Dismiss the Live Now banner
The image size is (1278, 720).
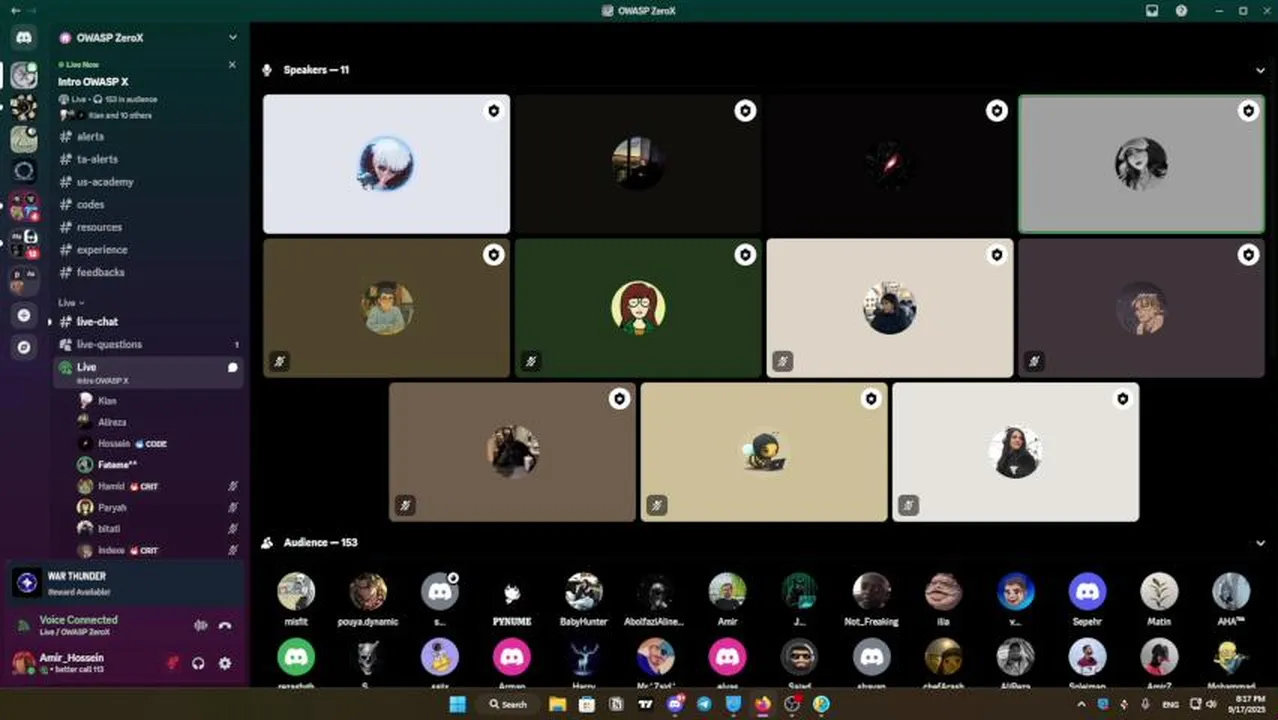(232, 65)
